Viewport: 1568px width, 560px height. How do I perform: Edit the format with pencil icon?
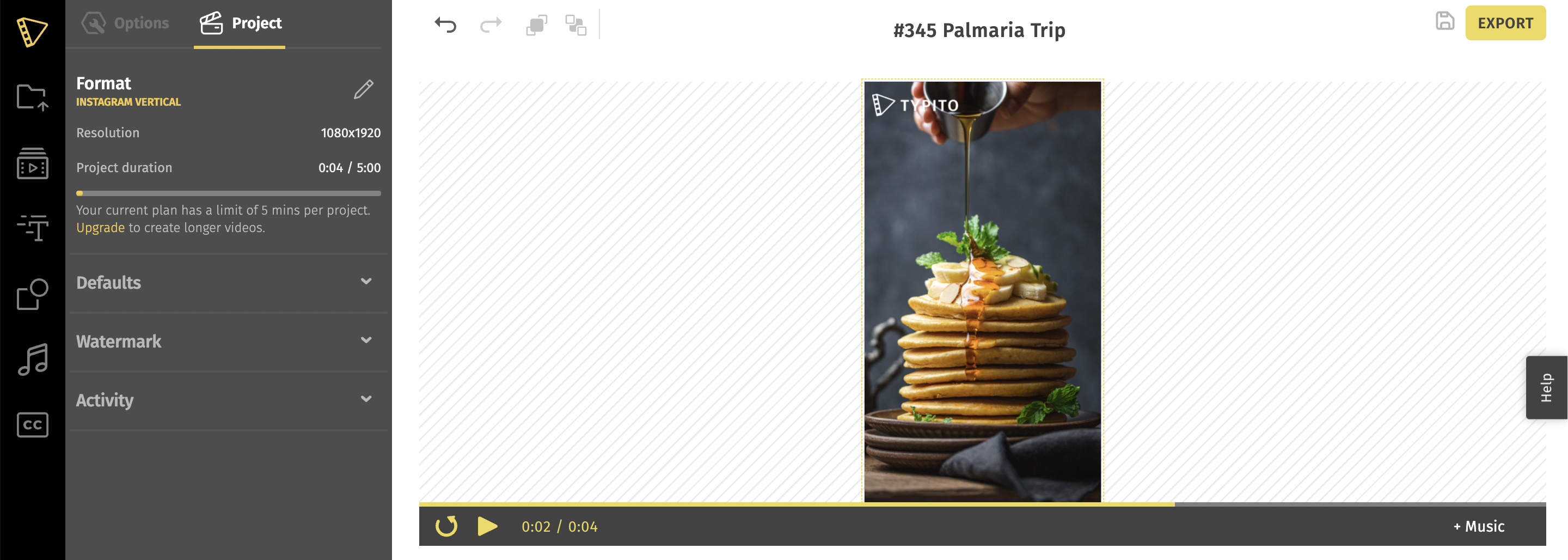coord(363,89)
